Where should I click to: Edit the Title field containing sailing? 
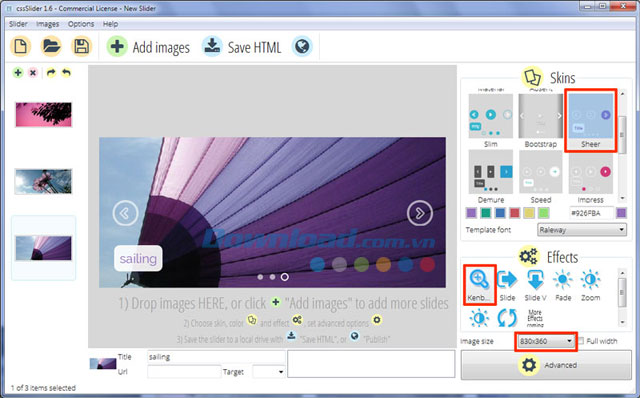click(216, 357)
